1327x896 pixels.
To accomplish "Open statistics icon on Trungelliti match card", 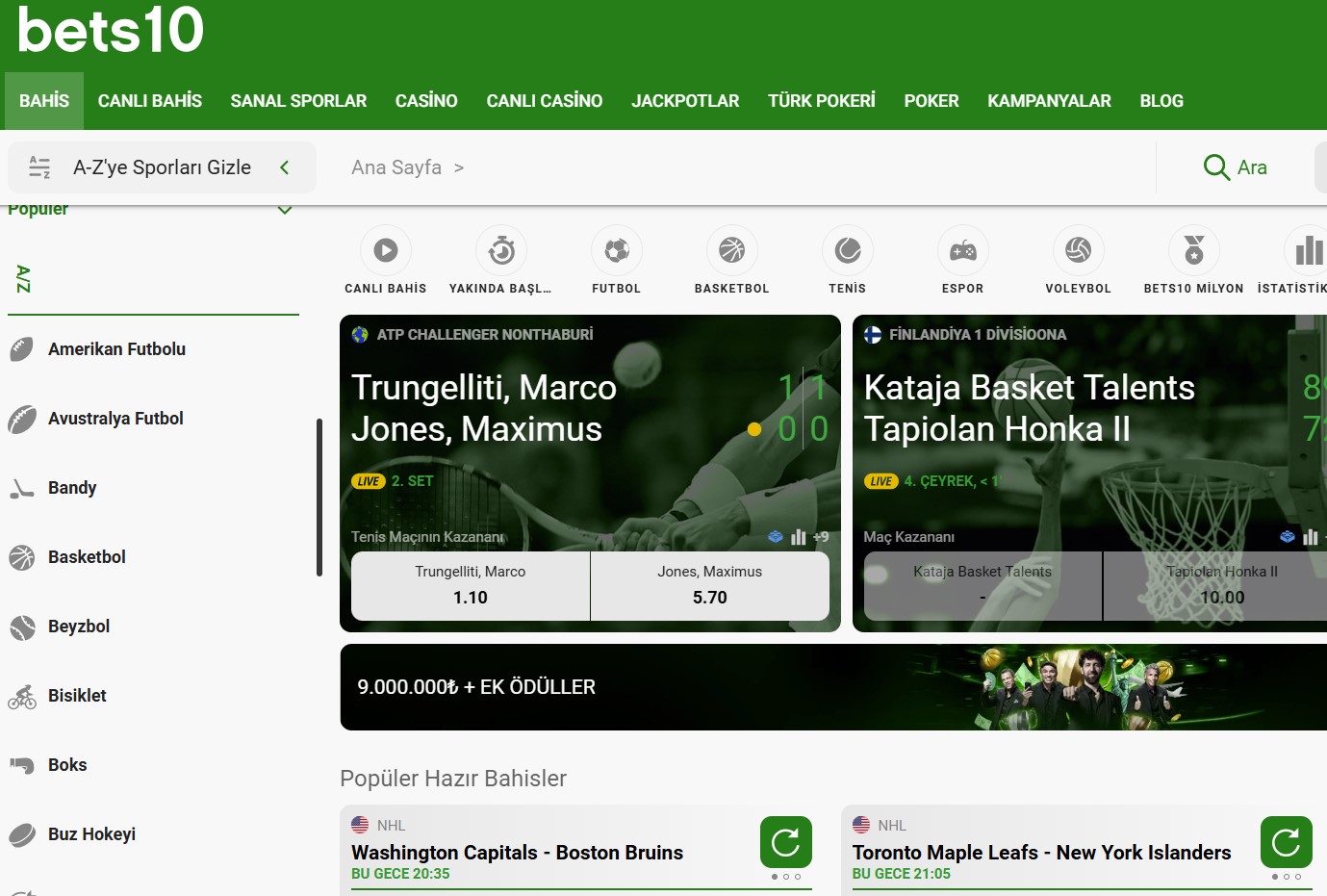I will click(x=799, y=537).
